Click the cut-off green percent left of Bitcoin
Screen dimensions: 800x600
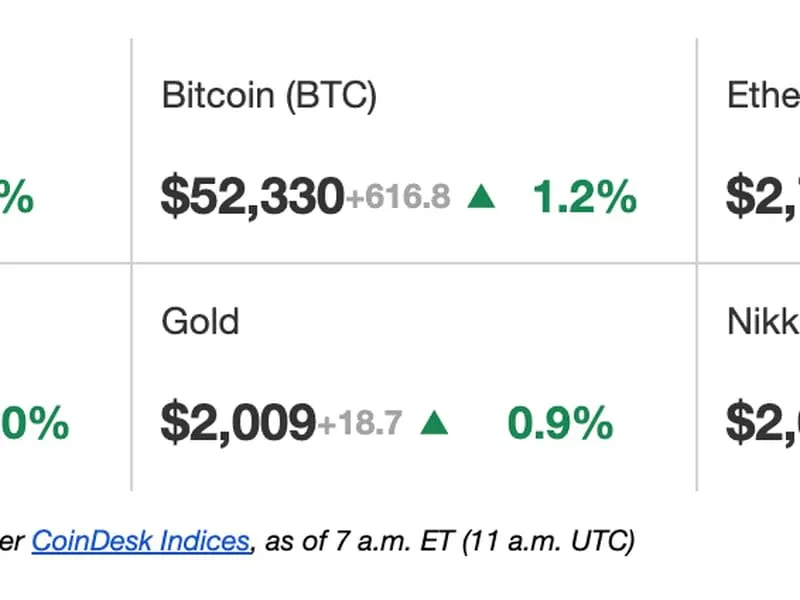pyautogui.click(x=17, y=198)
